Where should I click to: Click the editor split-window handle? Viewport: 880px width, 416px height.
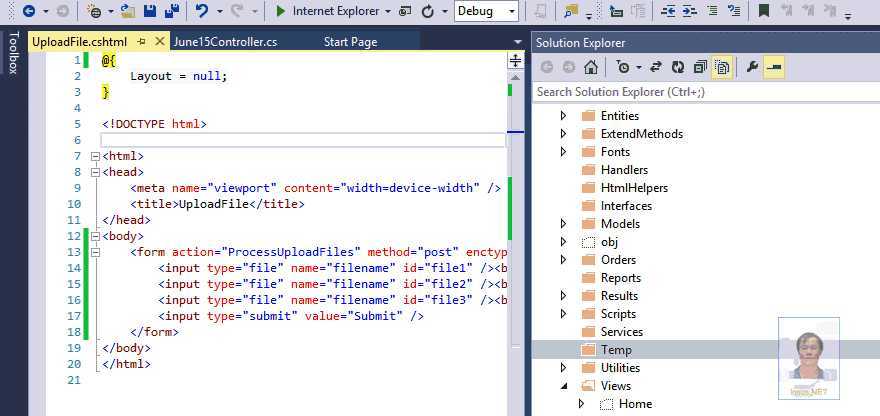pos(515,61)
